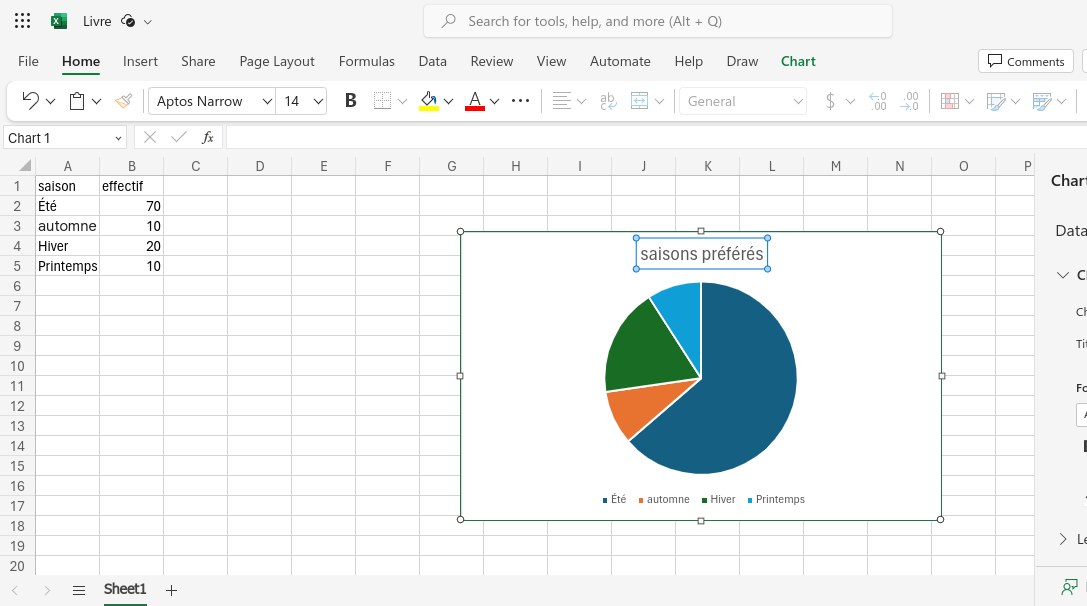Add a new sheet with plus button
This screenshot has height=606, width=1087.
[x=171, y=590]
